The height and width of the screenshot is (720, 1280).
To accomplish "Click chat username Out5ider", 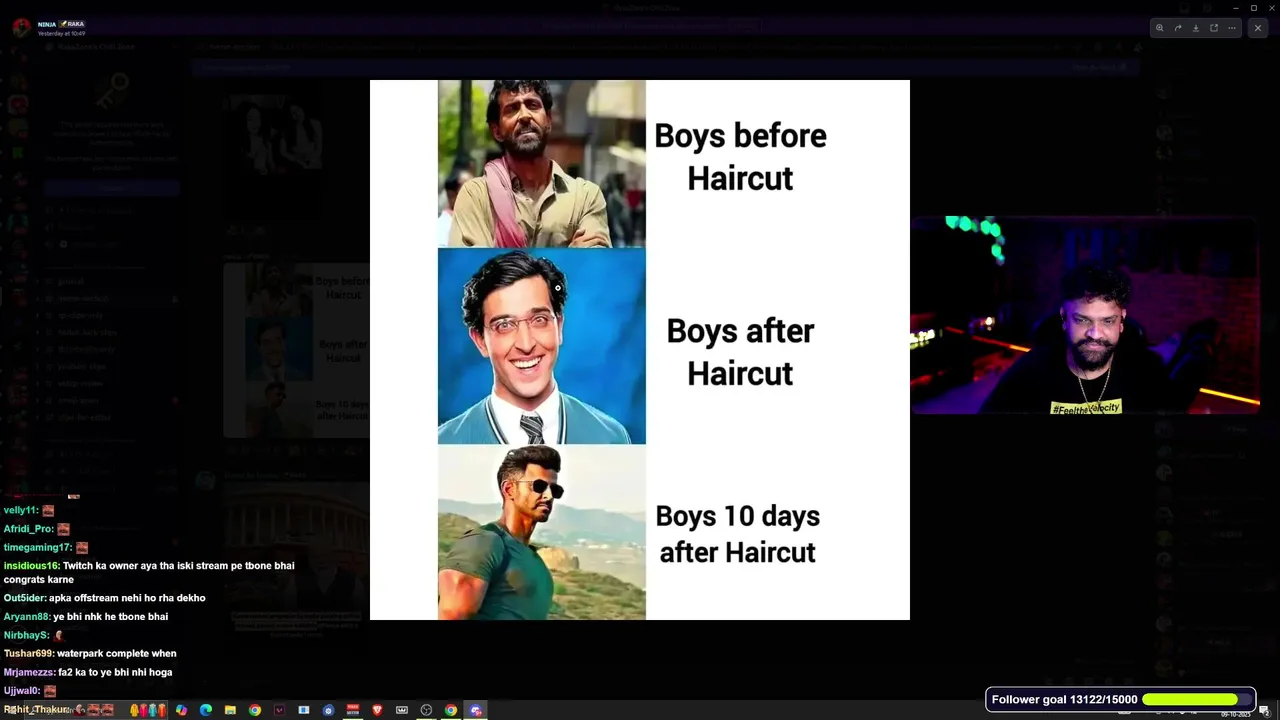I will coord(25,598).
